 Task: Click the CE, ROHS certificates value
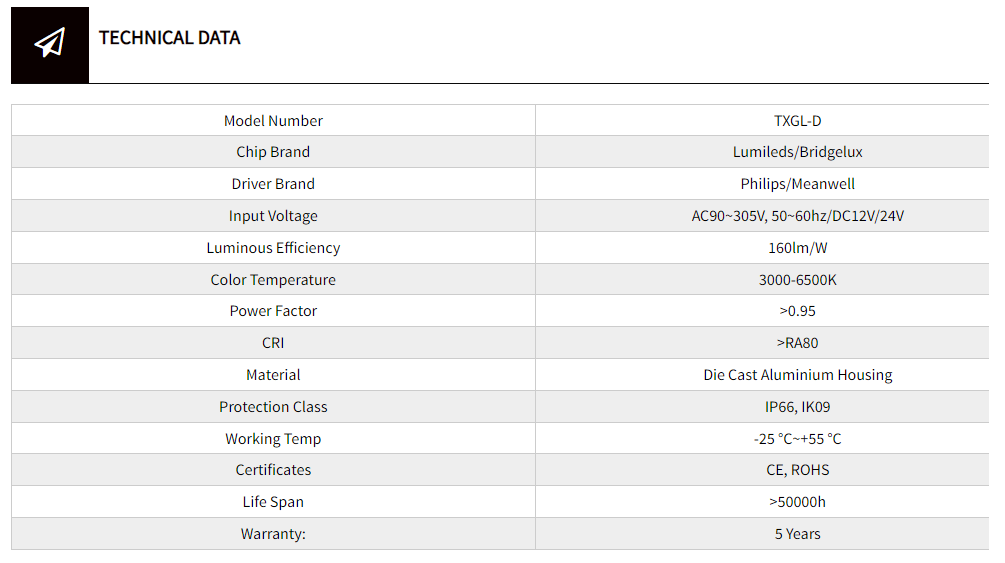click(797, 470)
